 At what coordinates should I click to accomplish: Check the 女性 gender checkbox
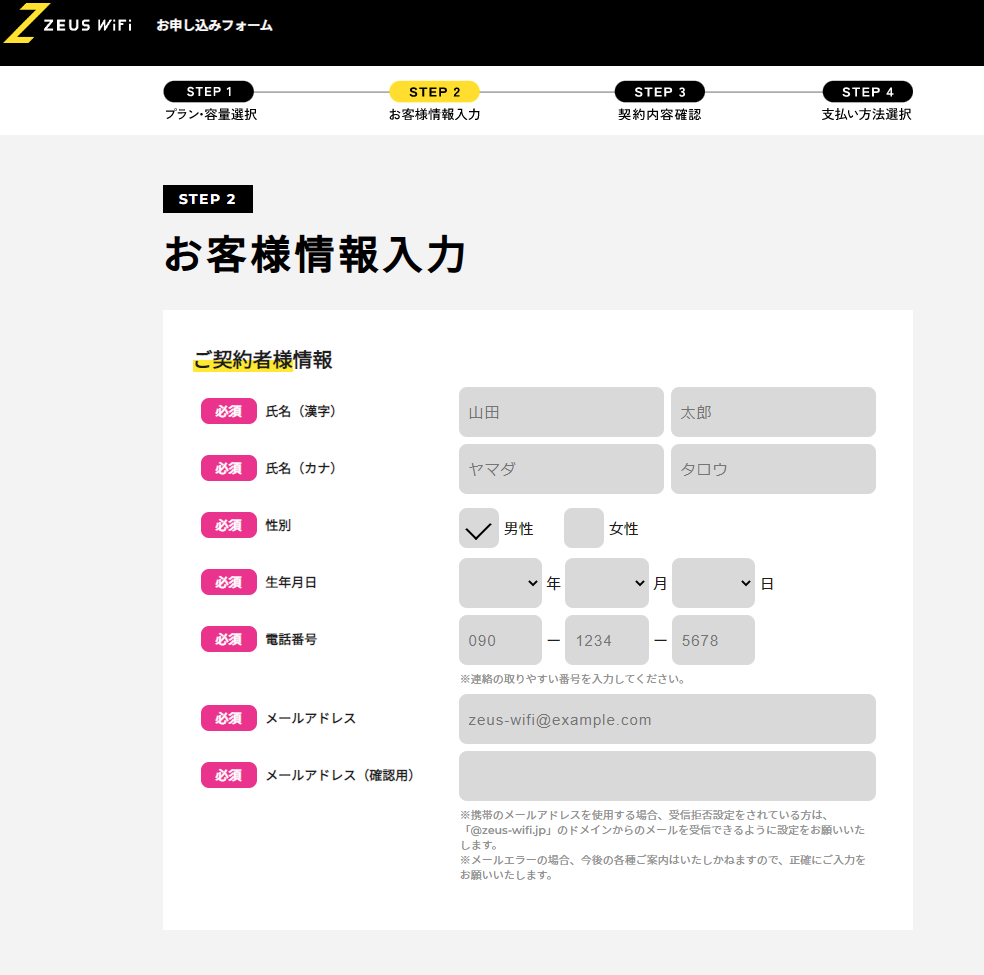pyautogui.click(x=584, y=528)
